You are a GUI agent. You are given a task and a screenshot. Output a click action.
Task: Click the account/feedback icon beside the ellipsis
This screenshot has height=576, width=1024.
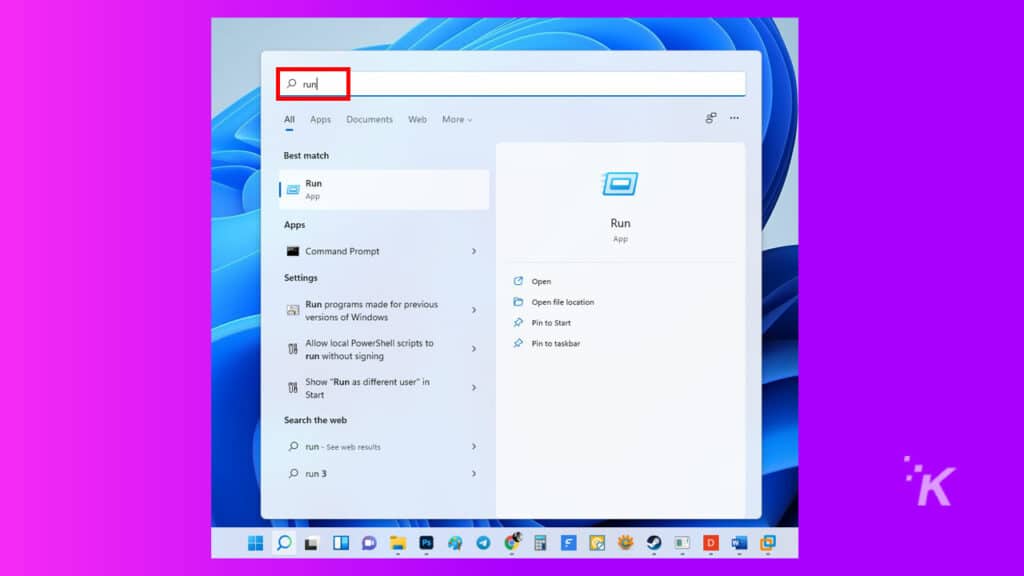click(711, 118)
